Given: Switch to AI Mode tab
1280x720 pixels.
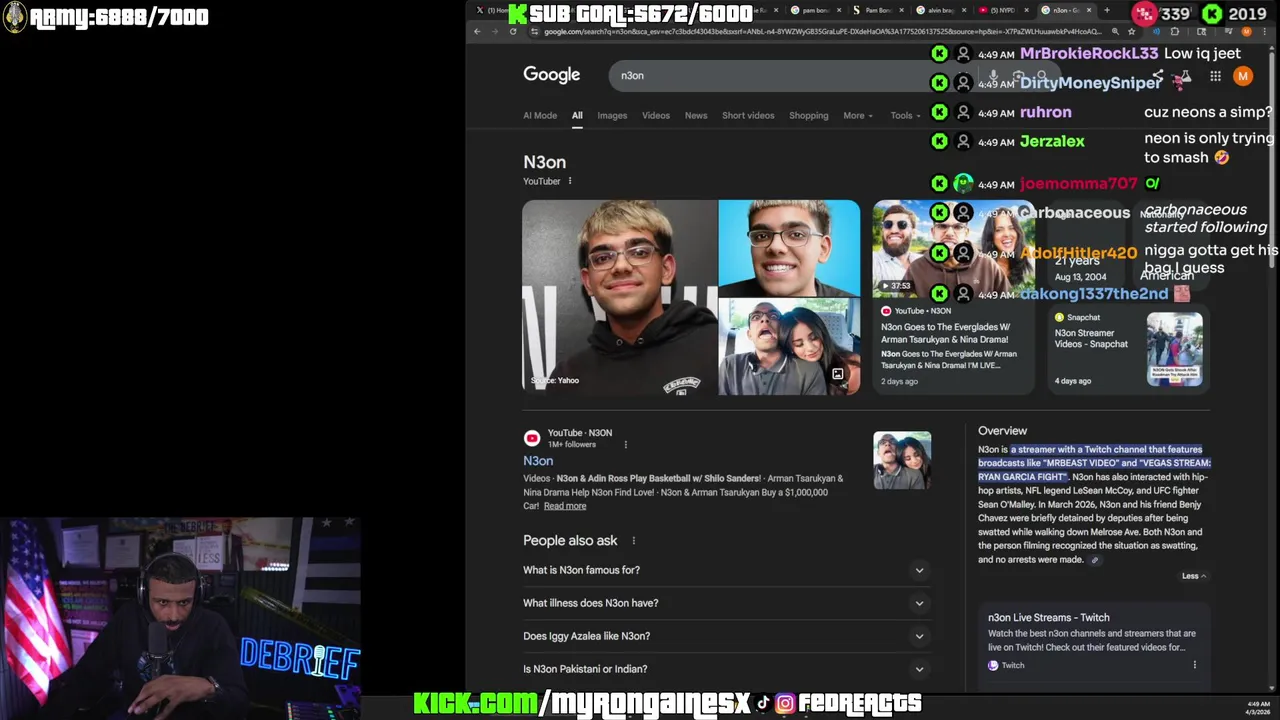Looking at the screenshot, I should click(x=540, y=115).
